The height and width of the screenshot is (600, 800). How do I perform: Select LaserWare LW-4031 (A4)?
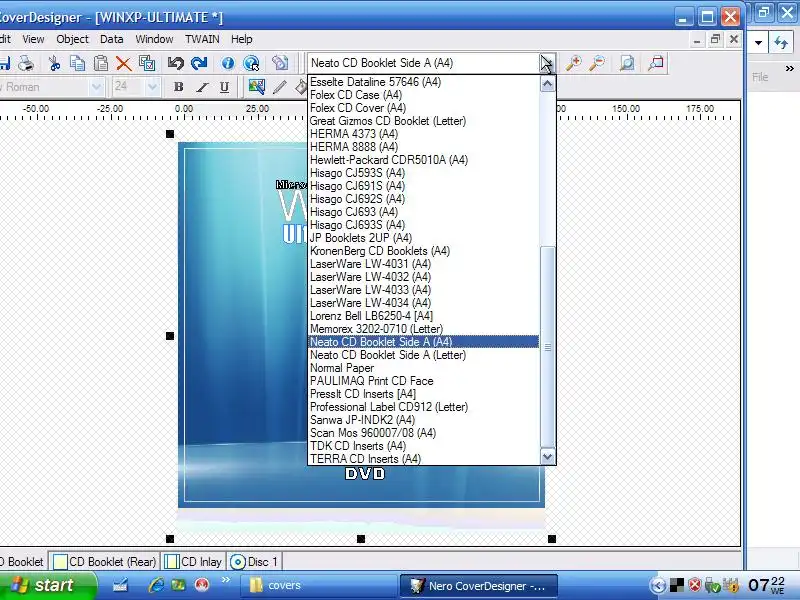pos(370,264)
